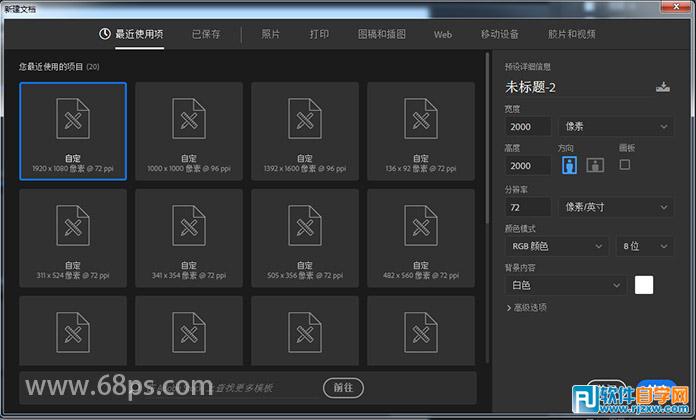Click the 高度 value field
Image resolution: width=696 pixels, height=420 pixels.
pyautogui.click(x=528, y=166)
